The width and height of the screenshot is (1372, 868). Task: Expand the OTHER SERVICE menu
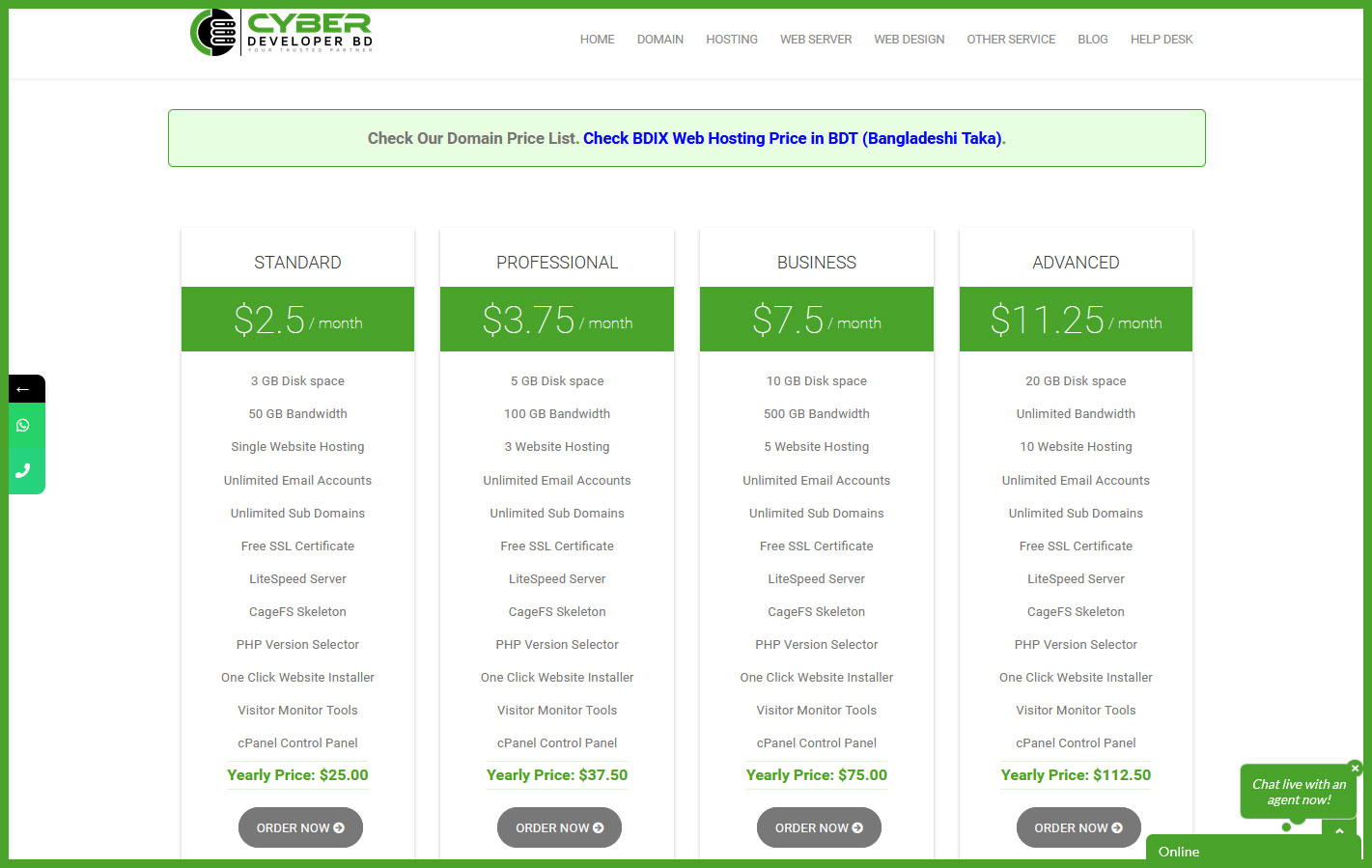pos(1011,40)
